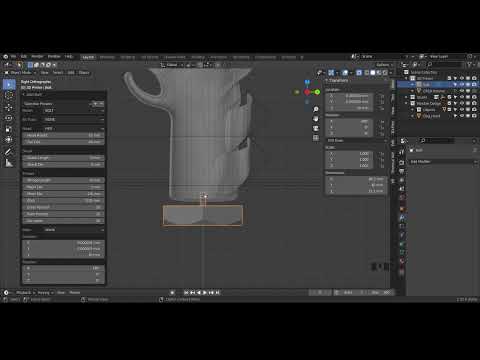Open the timeline Marker menu
The height and width of the screenshot is (360, 480).
click(75, 293)
